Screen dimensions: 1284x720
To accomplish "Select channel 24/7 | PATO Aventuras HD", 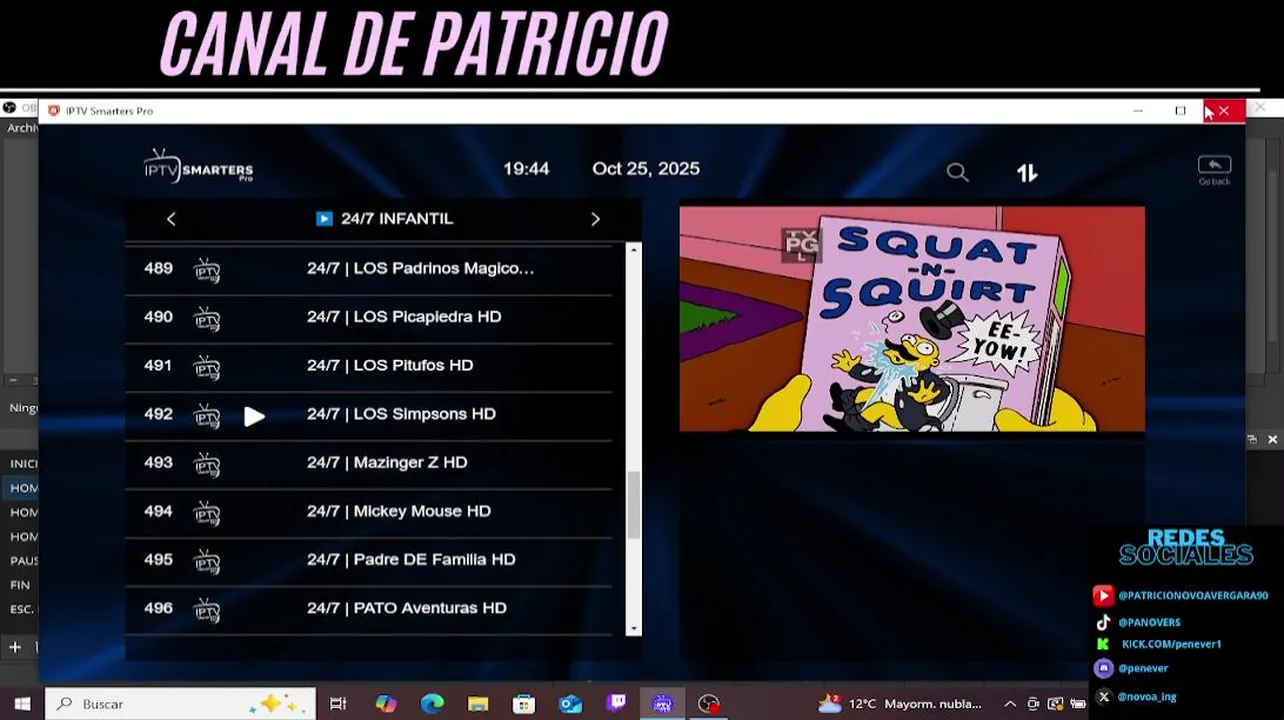I will (x=368, y=608).
